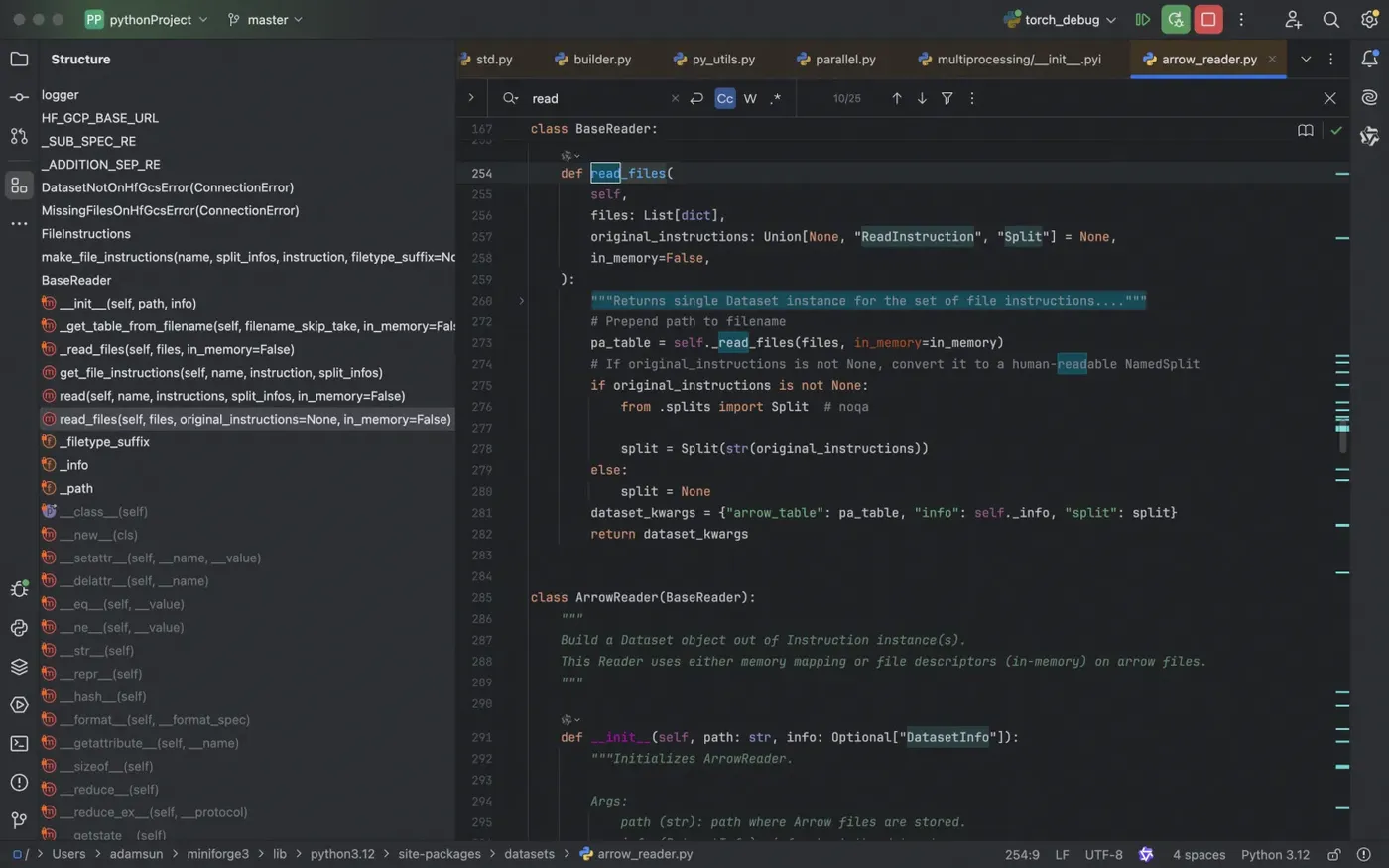Insert new line in search field

[x=696, y=98]
